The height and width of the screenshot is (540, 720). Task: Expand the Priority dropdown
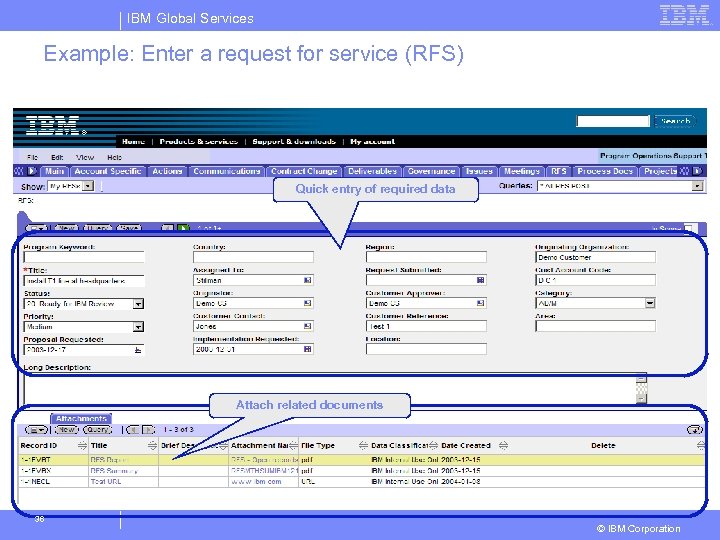[x=138, y=327]
